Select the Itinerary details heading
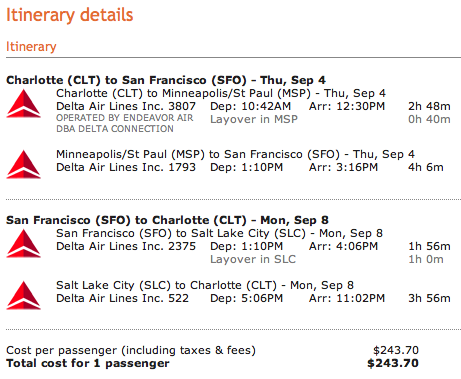461x379 pixels. (x=70, y=15)
